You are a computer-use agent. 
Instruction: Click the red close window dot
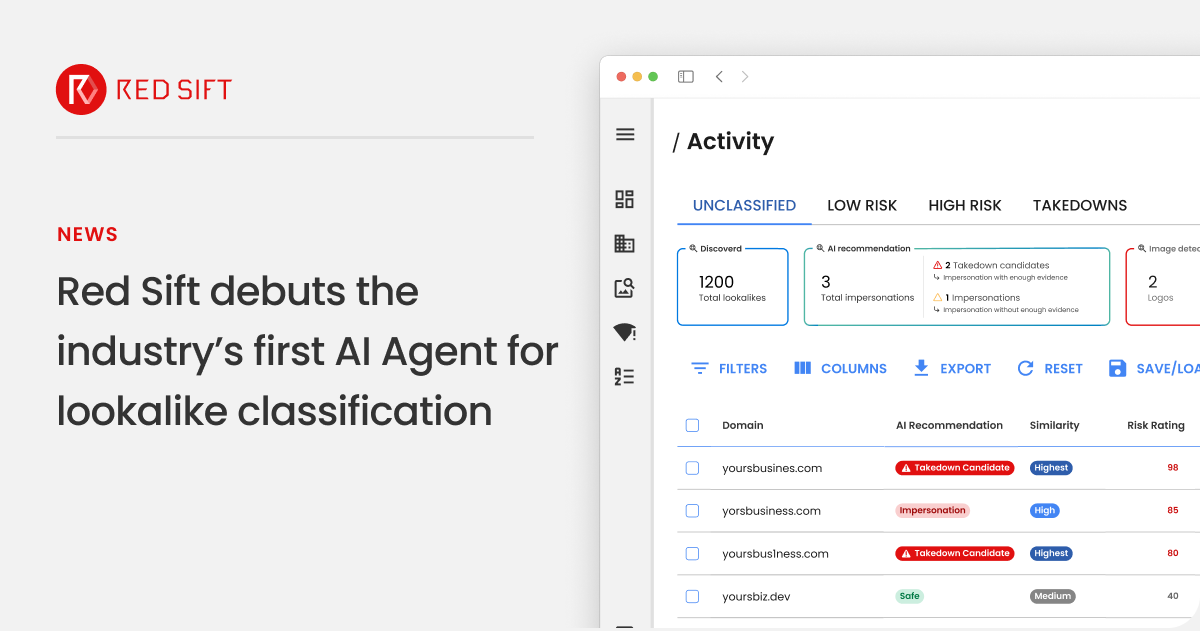(621, 76)
